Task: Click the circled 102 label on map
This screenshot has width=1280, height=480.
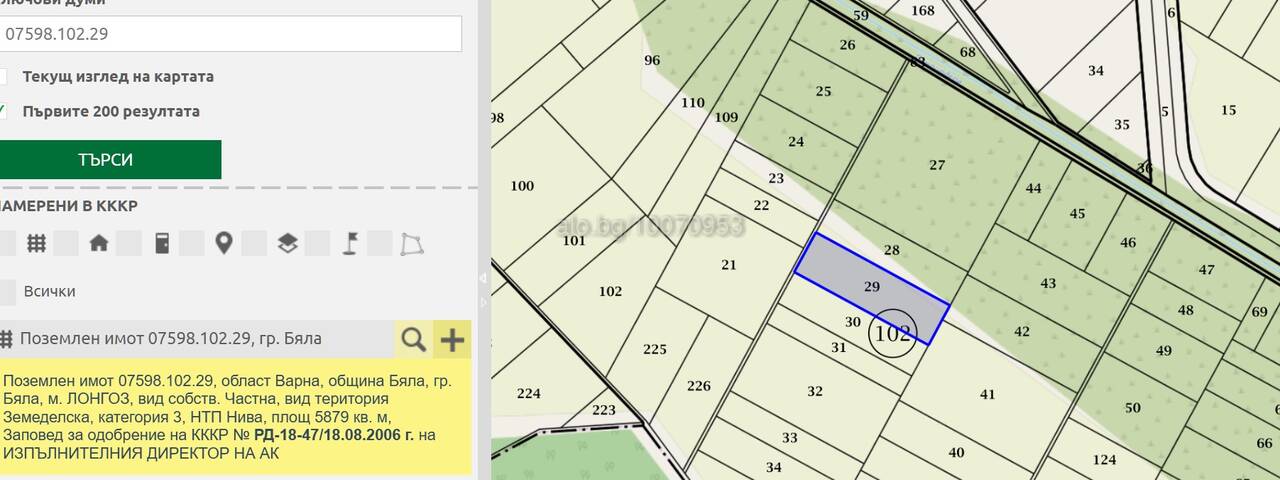Action: point(893,333)
